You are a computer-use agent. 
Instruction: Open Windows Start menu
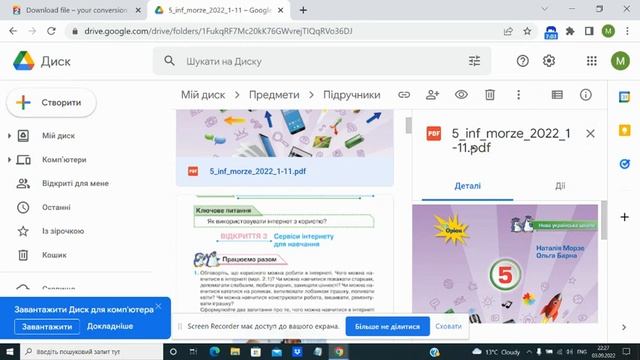click(x=10, y=351)
